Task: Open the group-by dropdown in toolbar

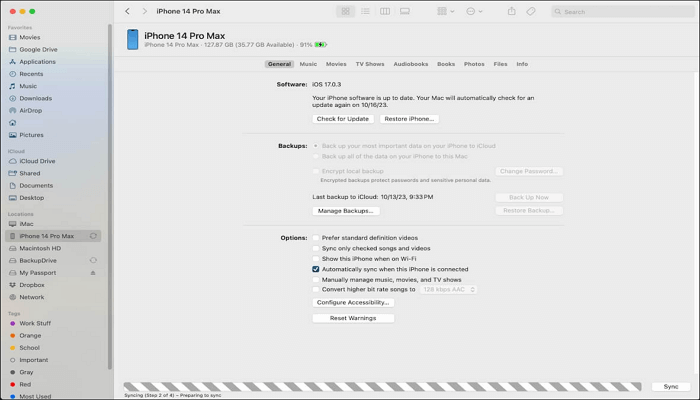Action: [x=446, y=11]
